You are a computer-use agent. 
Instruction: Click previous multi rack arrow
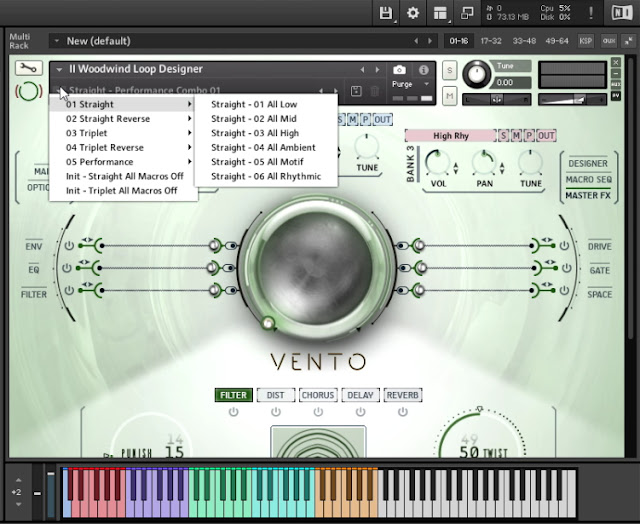(x=416, y=41)
